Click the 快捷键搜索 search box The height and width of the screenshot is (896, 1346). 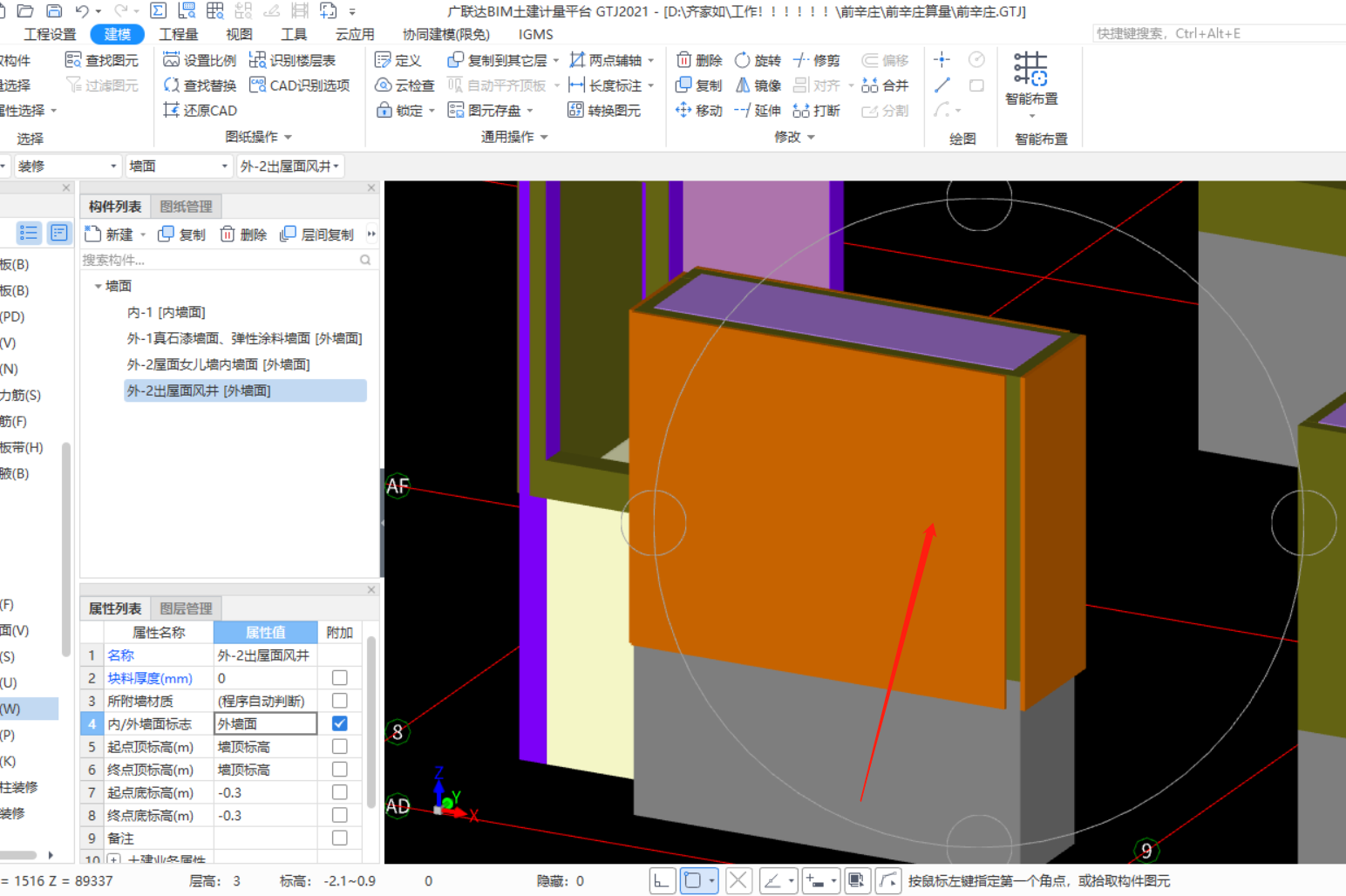(x=1219, y=33)
